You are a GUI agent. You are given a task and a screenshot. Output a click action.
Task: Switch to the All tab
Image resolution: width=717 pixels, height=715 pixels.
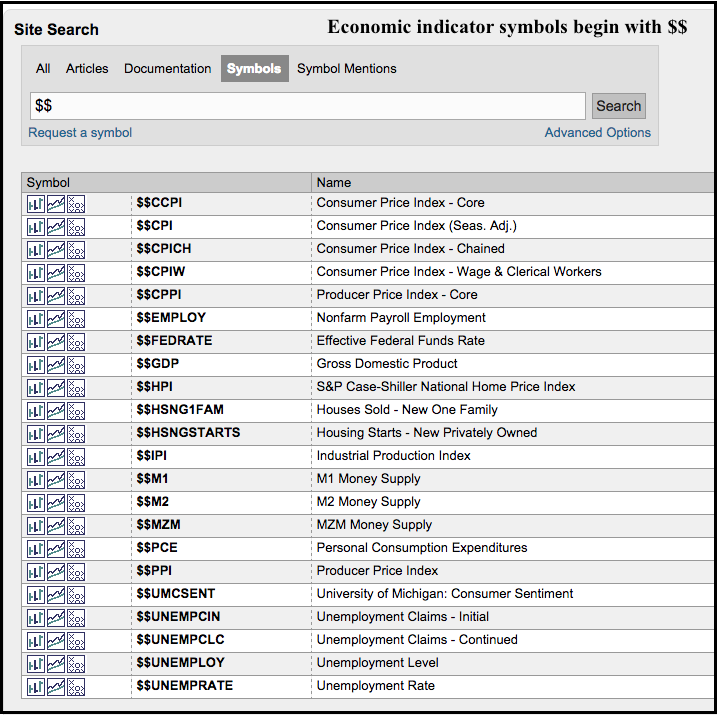(43, 69)
